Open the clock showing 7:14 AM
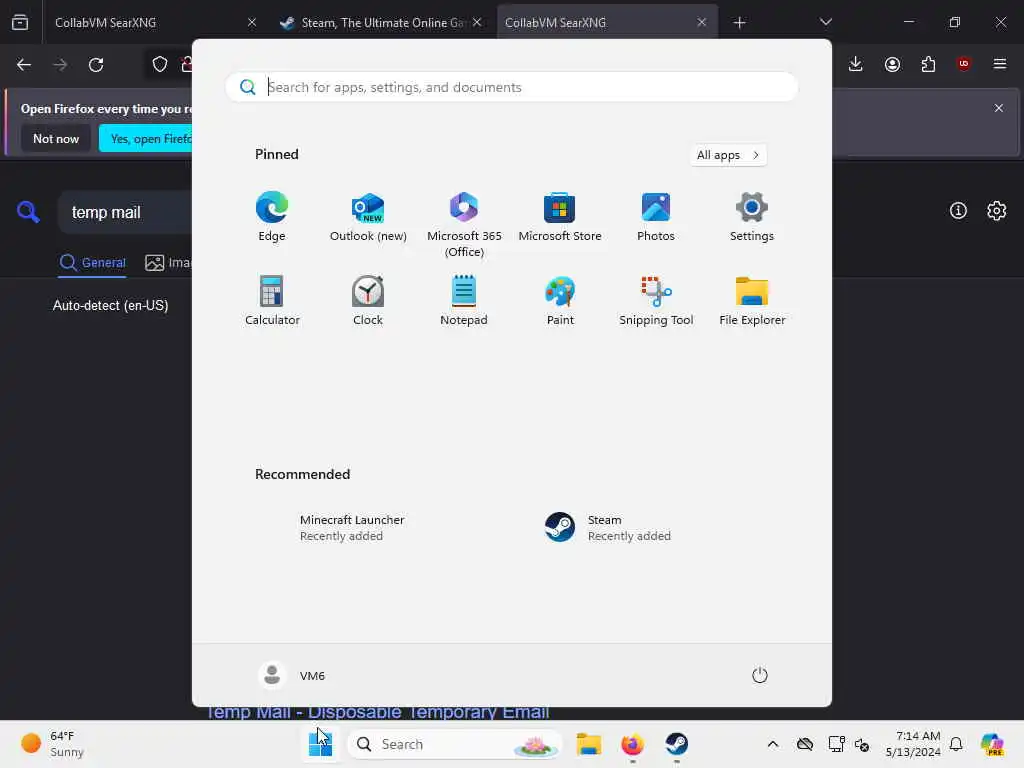 [x=913, y=744]
